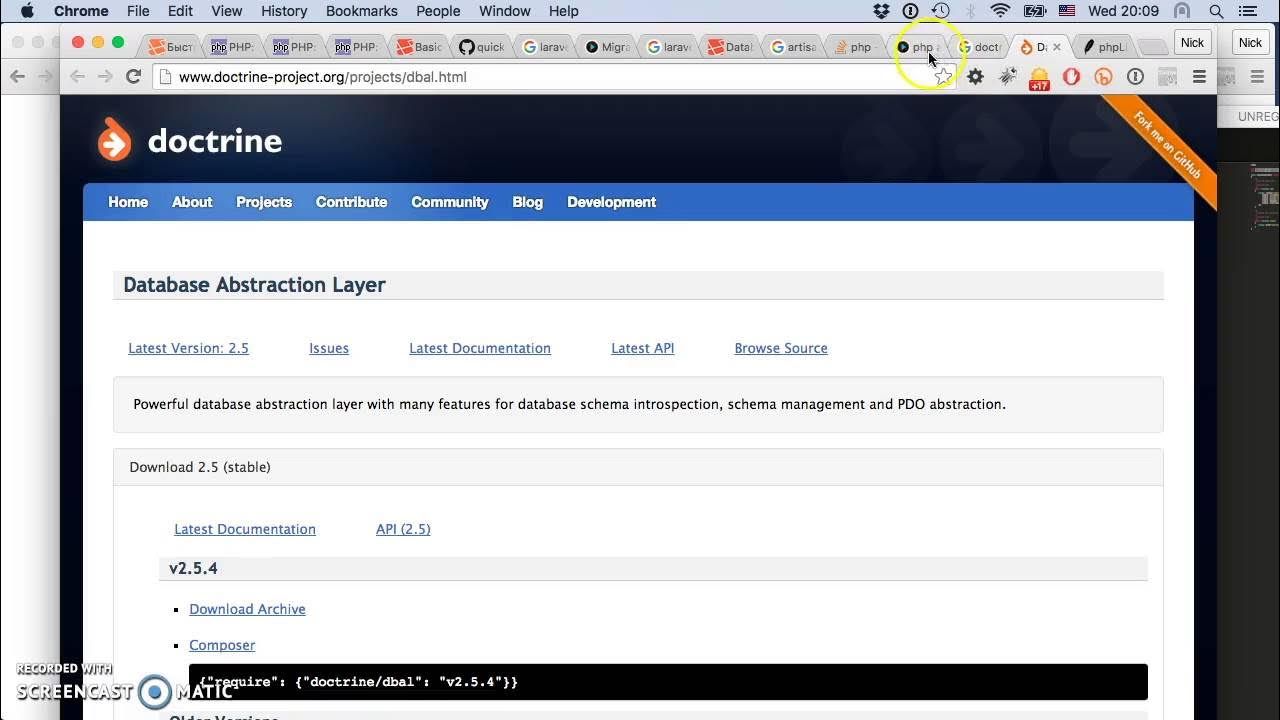Switch to the 'Datal' tab
Screen dimensions: 1280x720
pyautogui.click(x=731, y=47)
